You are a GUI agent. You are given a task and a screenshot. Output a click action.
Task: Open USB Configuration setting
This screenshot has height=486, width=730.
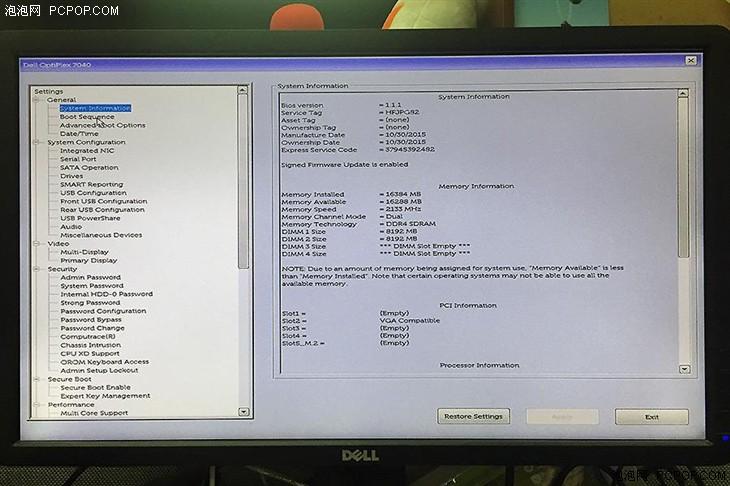(93, 193)
